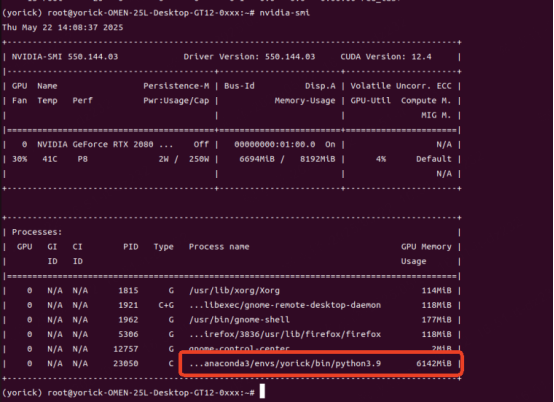This screenshot has width=554, height=402.
Task: Click CUDA Version: 12.4 text
Action: [386, 57]
